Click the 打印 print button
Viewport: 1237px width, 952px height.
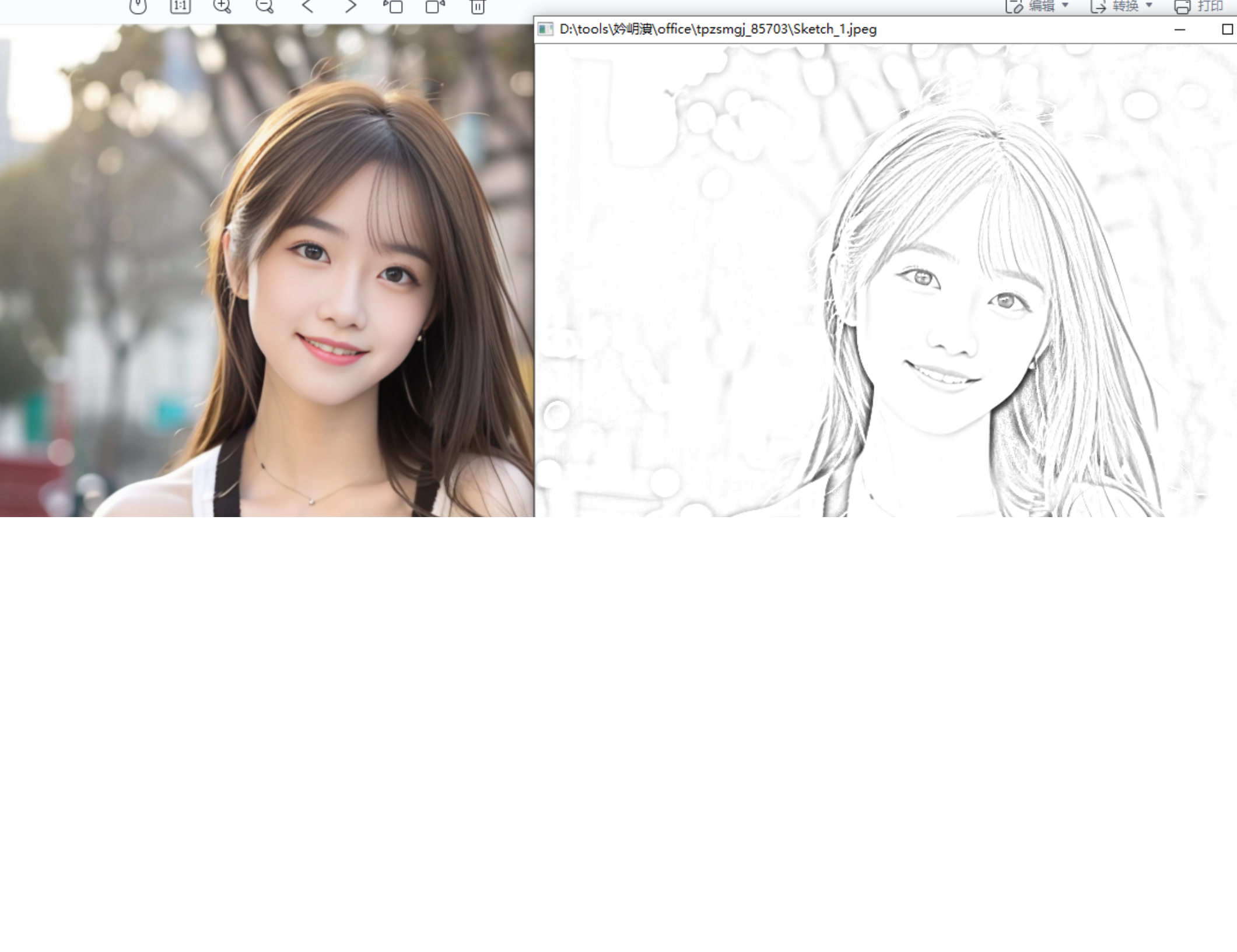pyautogui.click(x=1199, y=6)
